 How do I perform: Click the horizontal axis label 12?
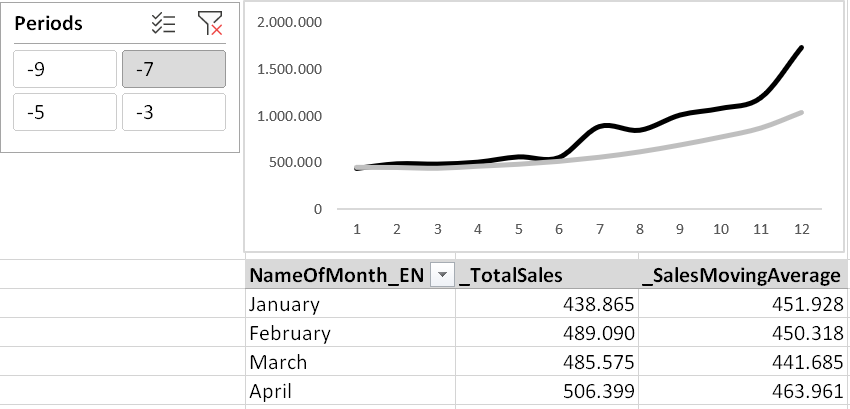[801, 229]
